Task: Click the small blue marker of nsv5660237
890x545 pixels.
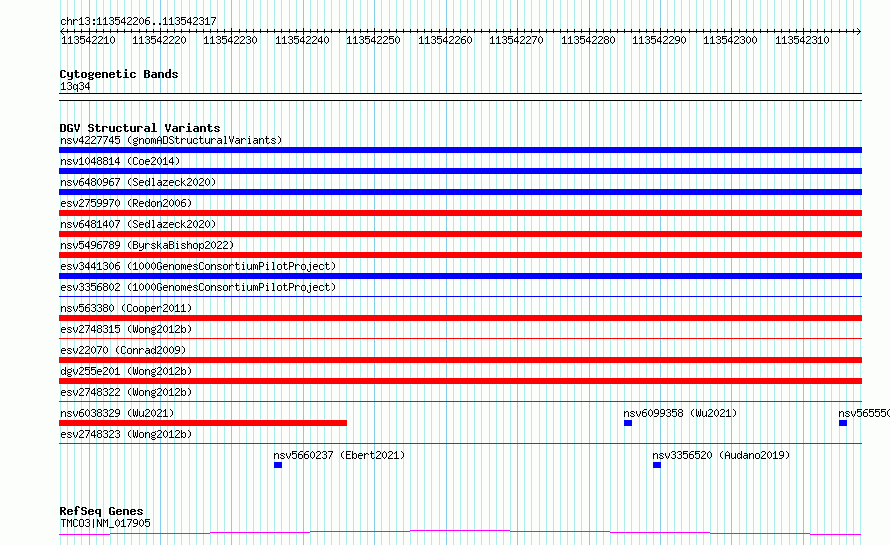Action: pyautogui.click(x=278, y=465)
